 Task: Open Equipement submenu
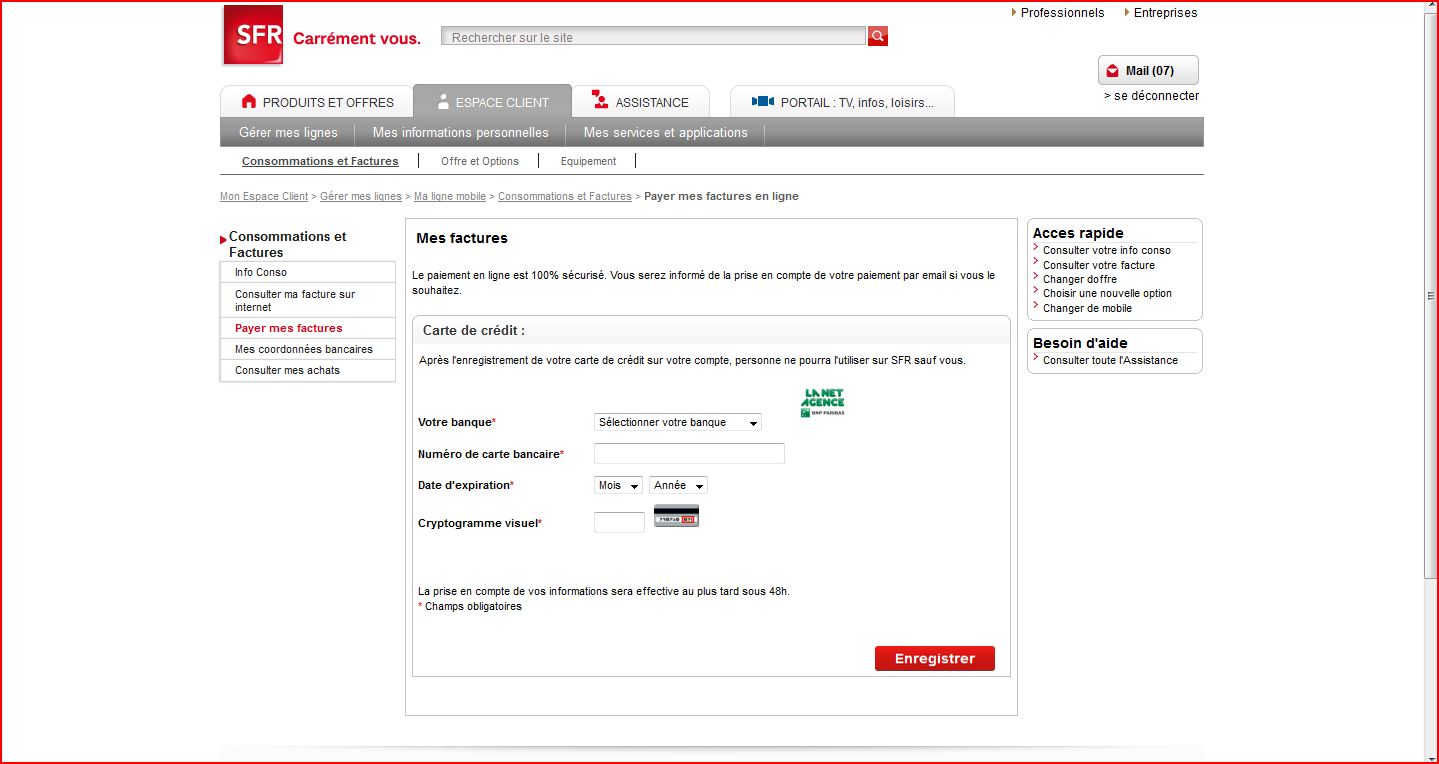click(x=588, y=161)
